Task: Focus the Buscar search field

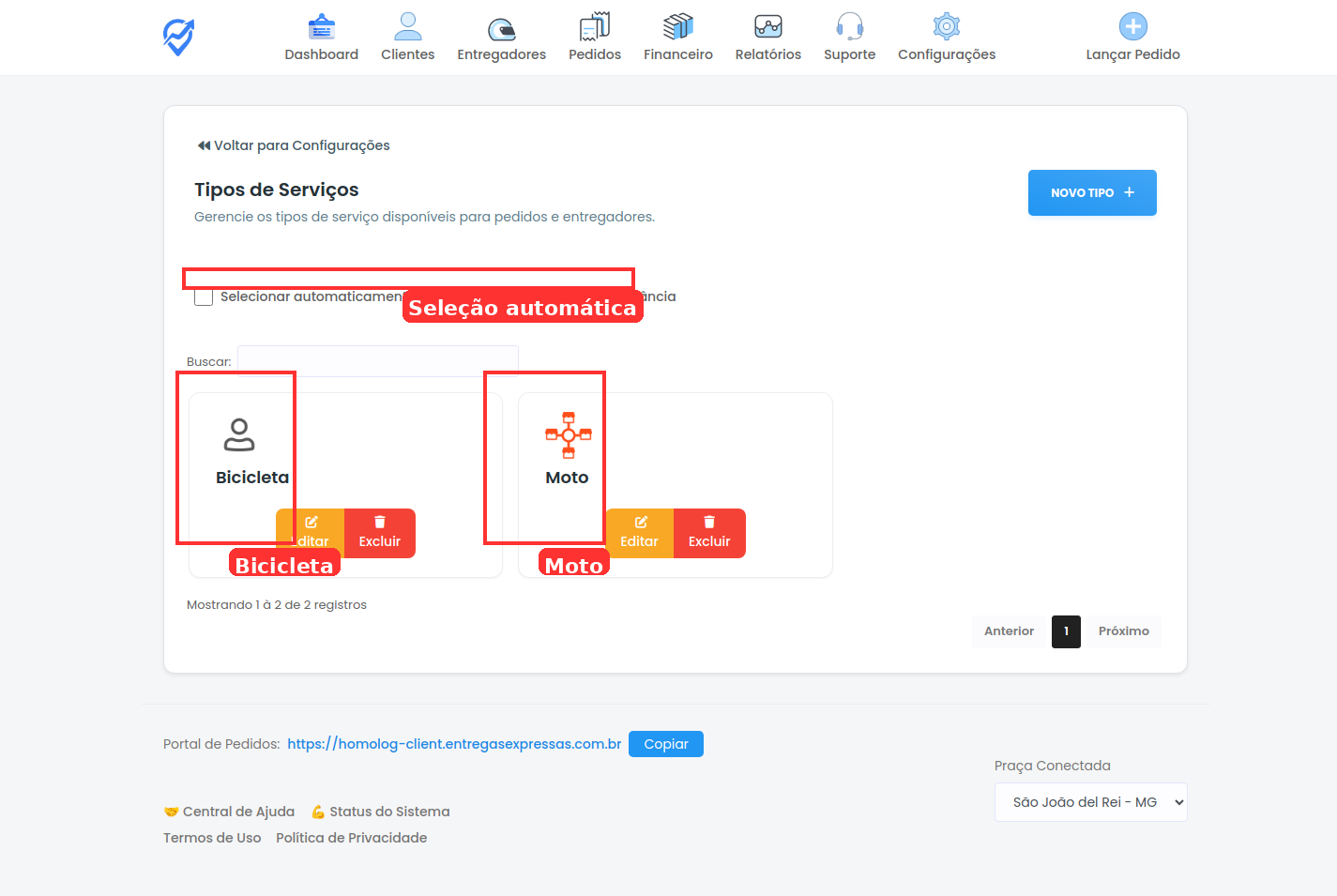Action: 377,361
